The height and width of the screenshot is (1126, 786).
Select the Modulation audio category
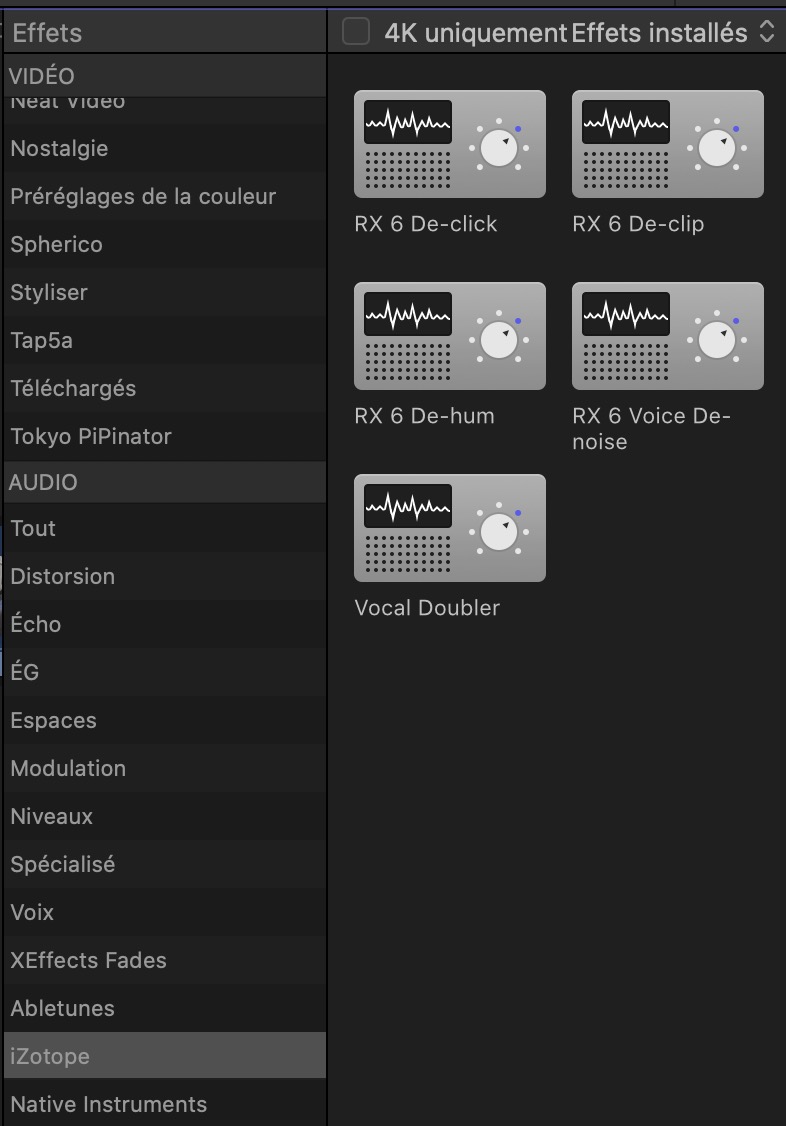[164, 768]
